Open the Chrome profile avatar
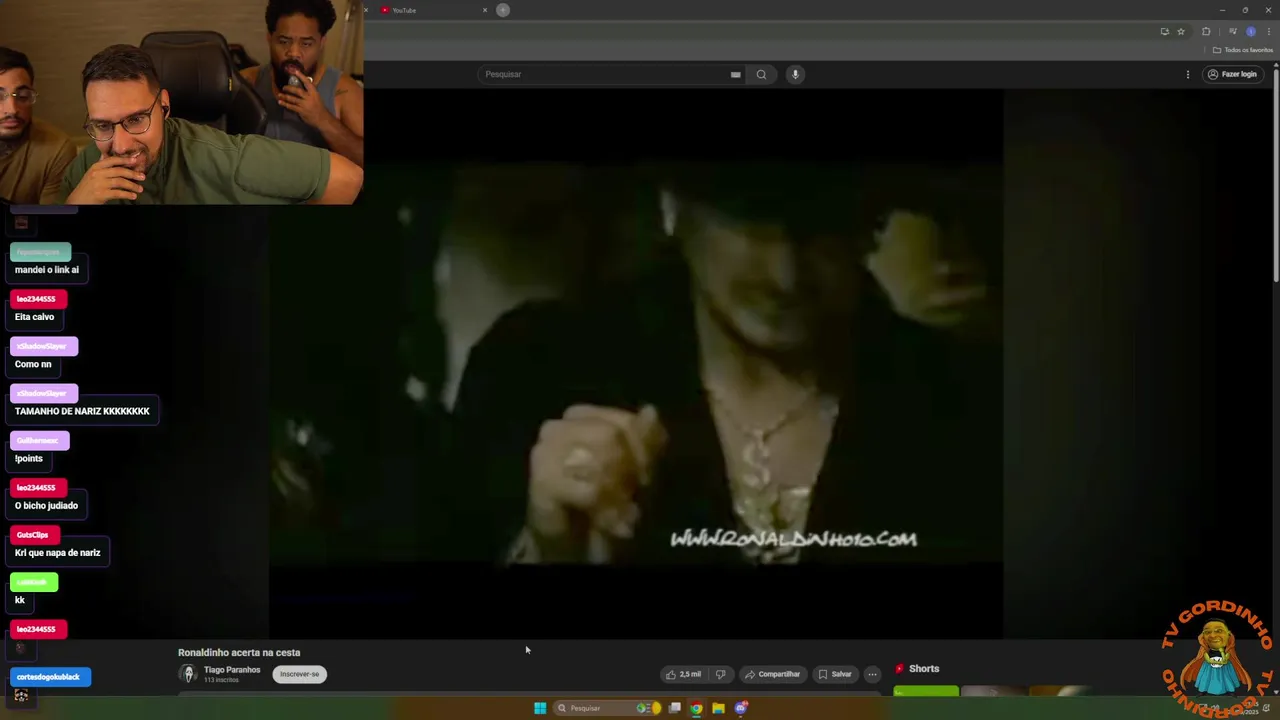Viewport: 1280px width, 720px height. [x=1250, y=31]
